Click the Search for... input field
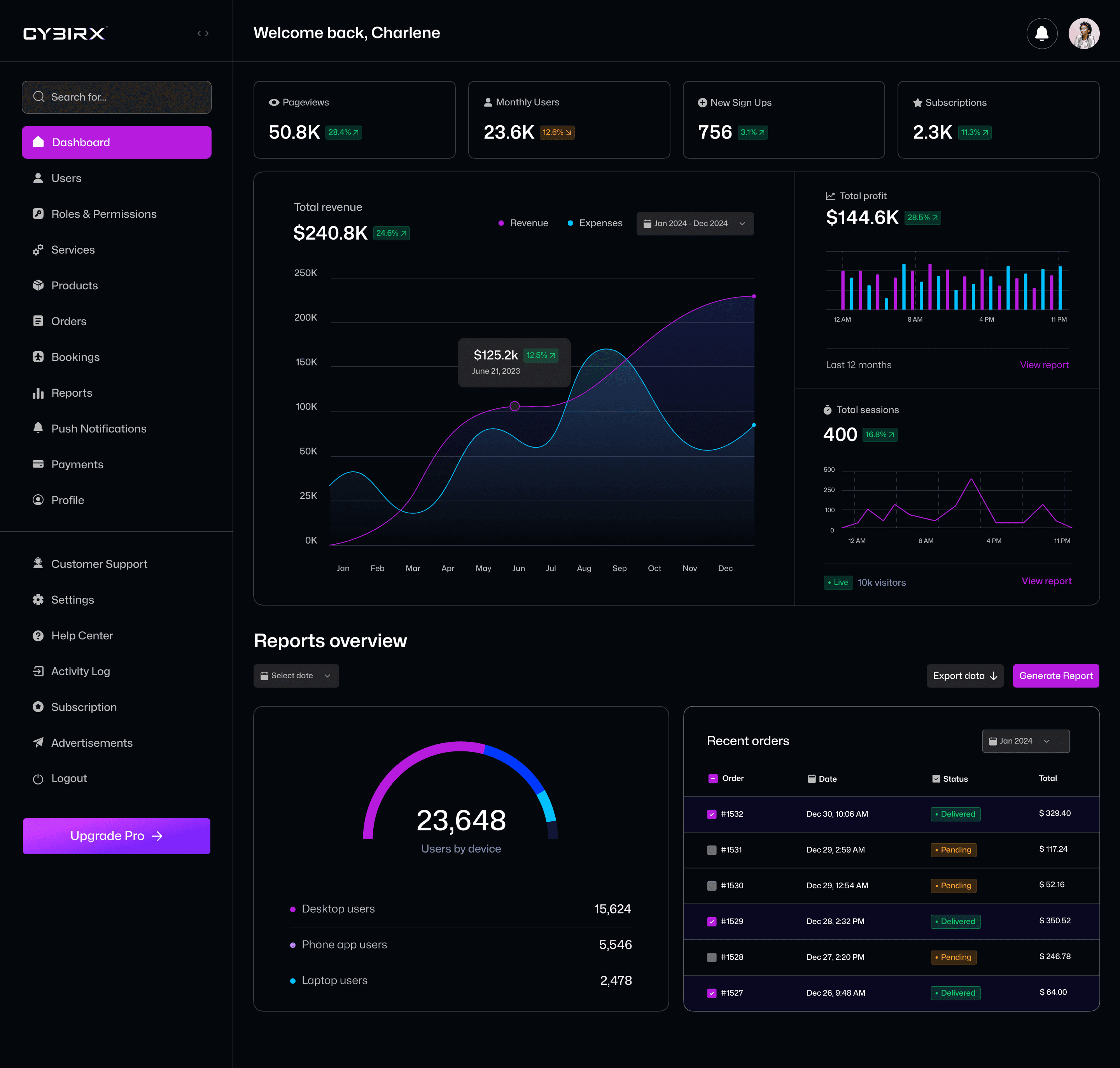Viewport: 1120px width, 1068px height. 117,97
